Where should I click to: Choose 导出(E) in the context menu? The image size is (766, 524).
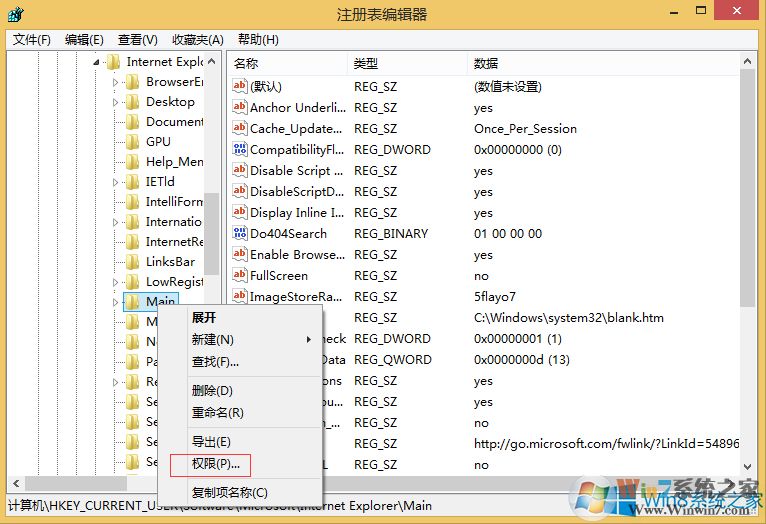(211, 441)
